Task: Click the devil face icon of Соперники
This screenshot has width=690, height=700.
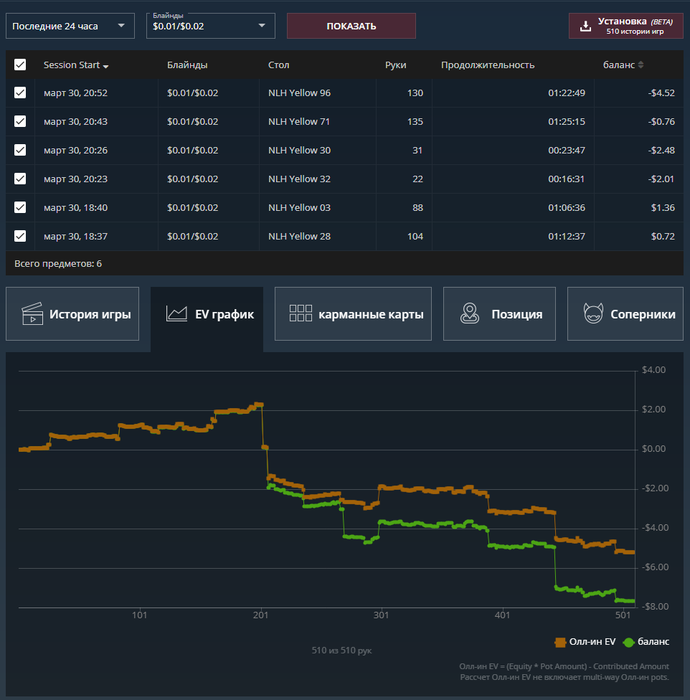Action: [x=594, y=313]
